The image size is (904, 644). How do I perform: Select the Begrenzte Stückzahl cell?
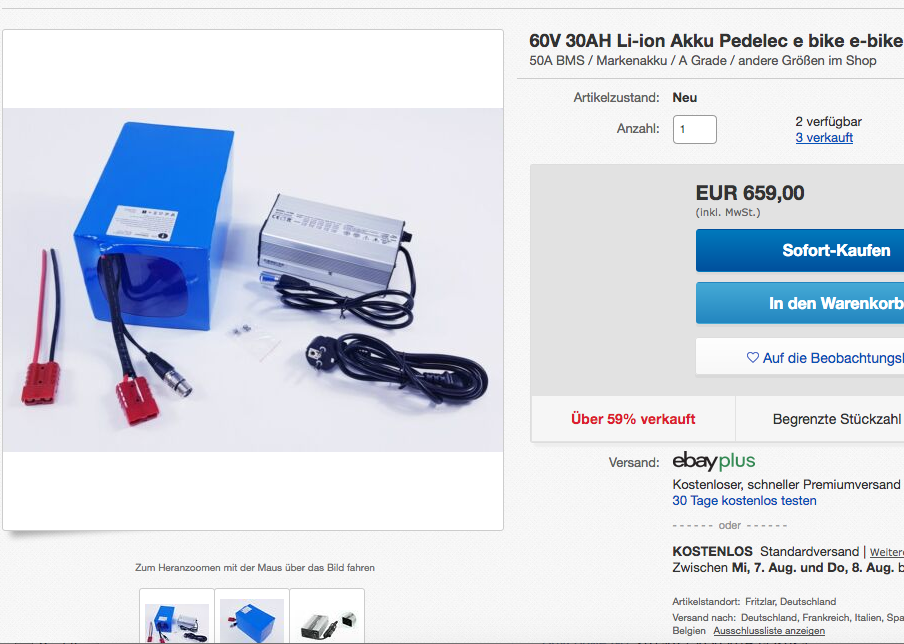pos(820,419)
